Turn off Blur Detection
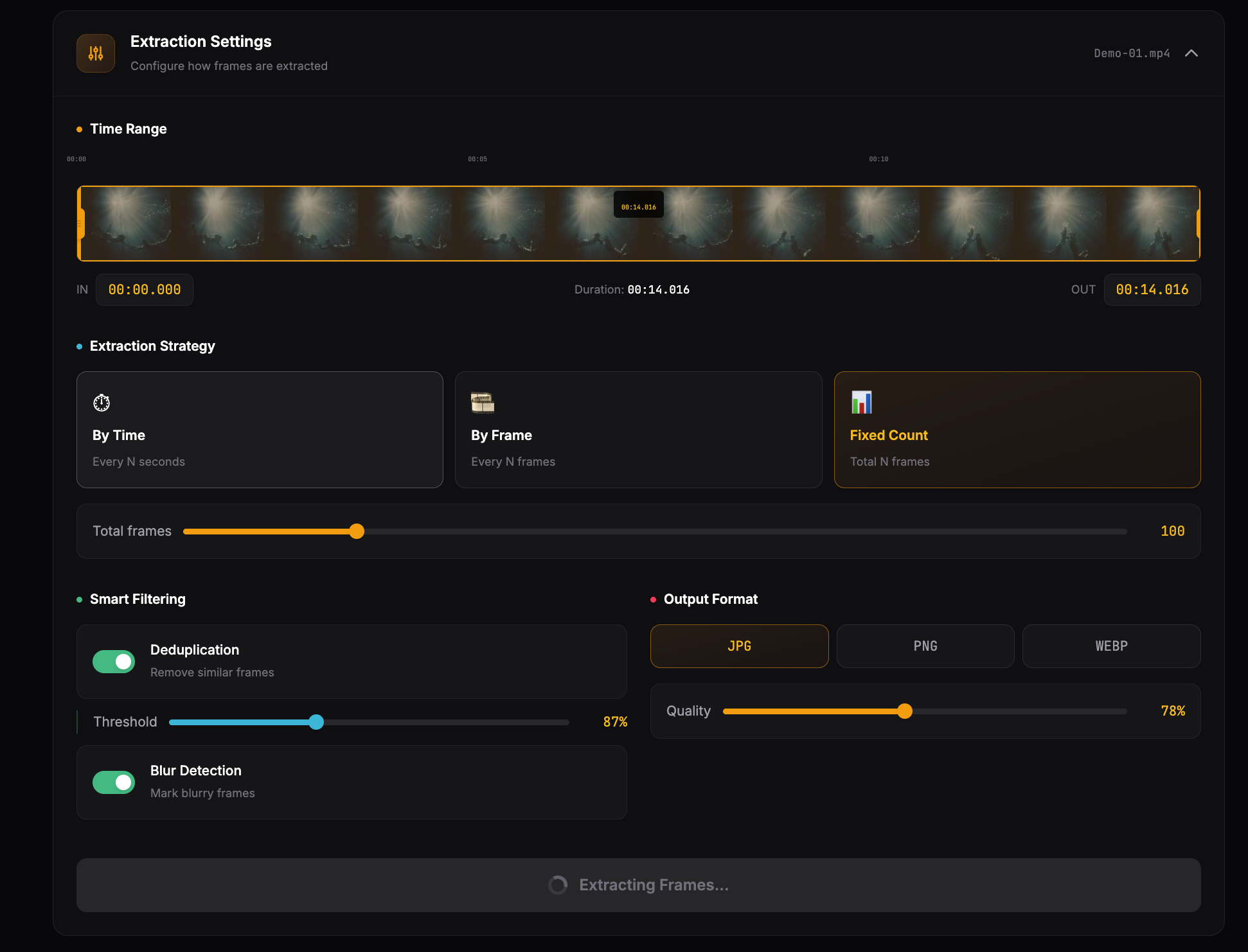This screenshot has height=952, width=1248. click(114, 782)
